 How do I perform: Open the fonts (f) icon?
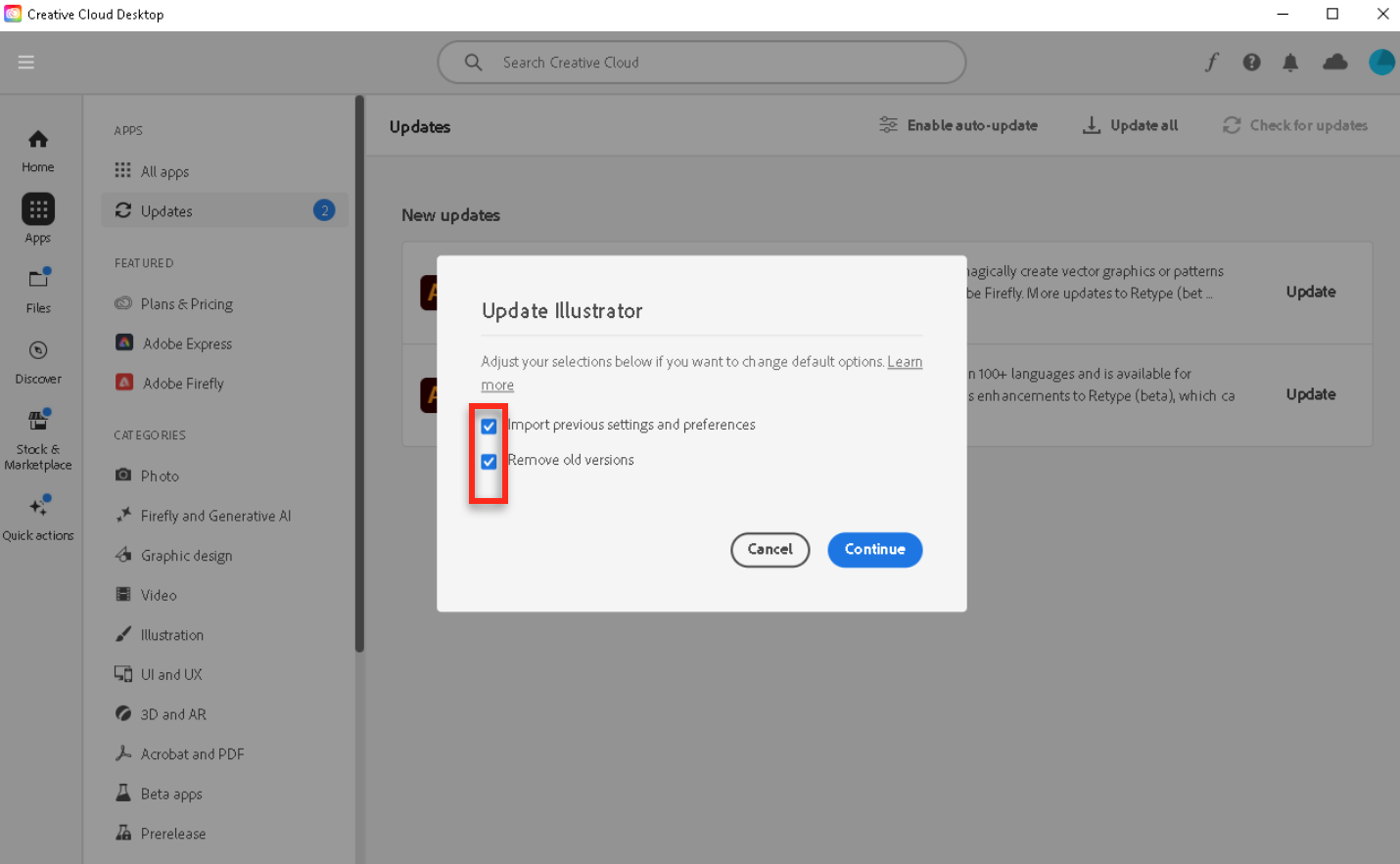(x=1212, y=63)
